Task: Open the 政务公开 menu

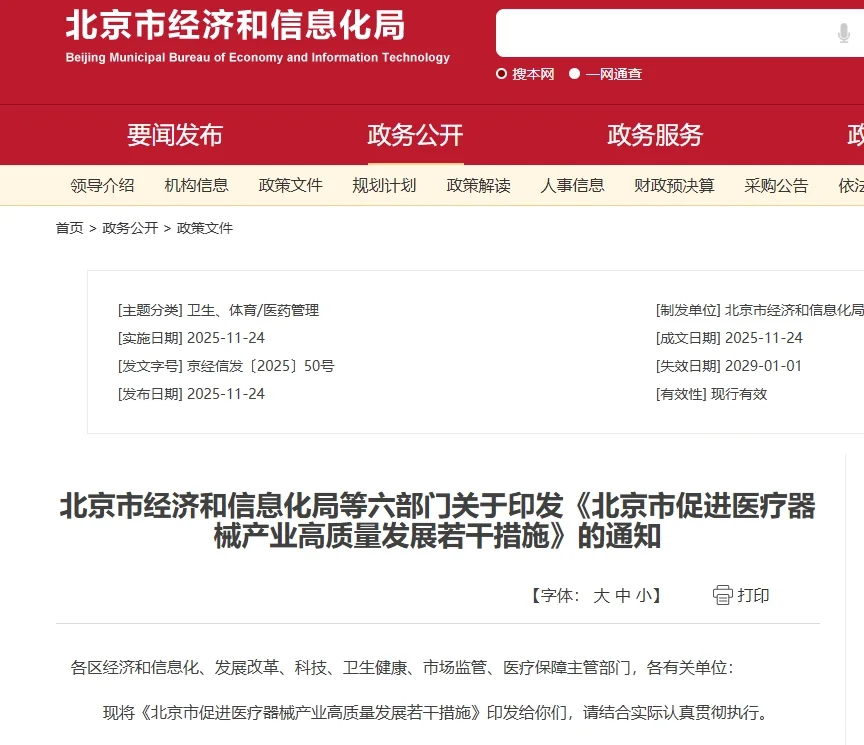Action: point(415,135)
